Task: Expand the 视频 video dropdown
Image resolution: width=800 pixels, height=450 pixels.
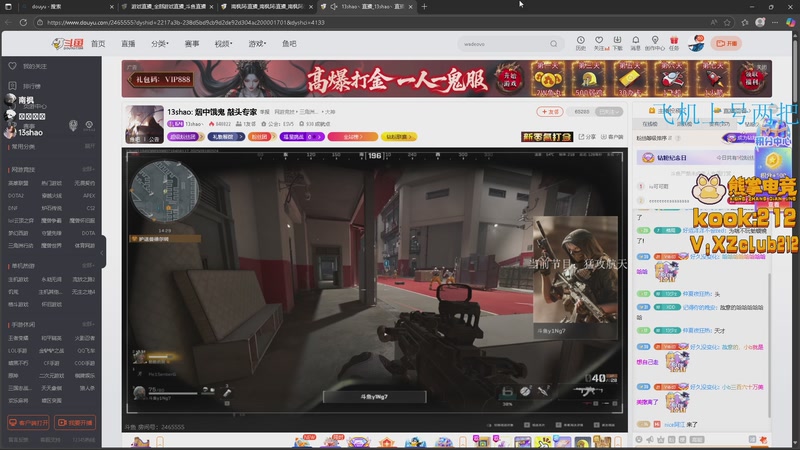Action: pos(223,44)
